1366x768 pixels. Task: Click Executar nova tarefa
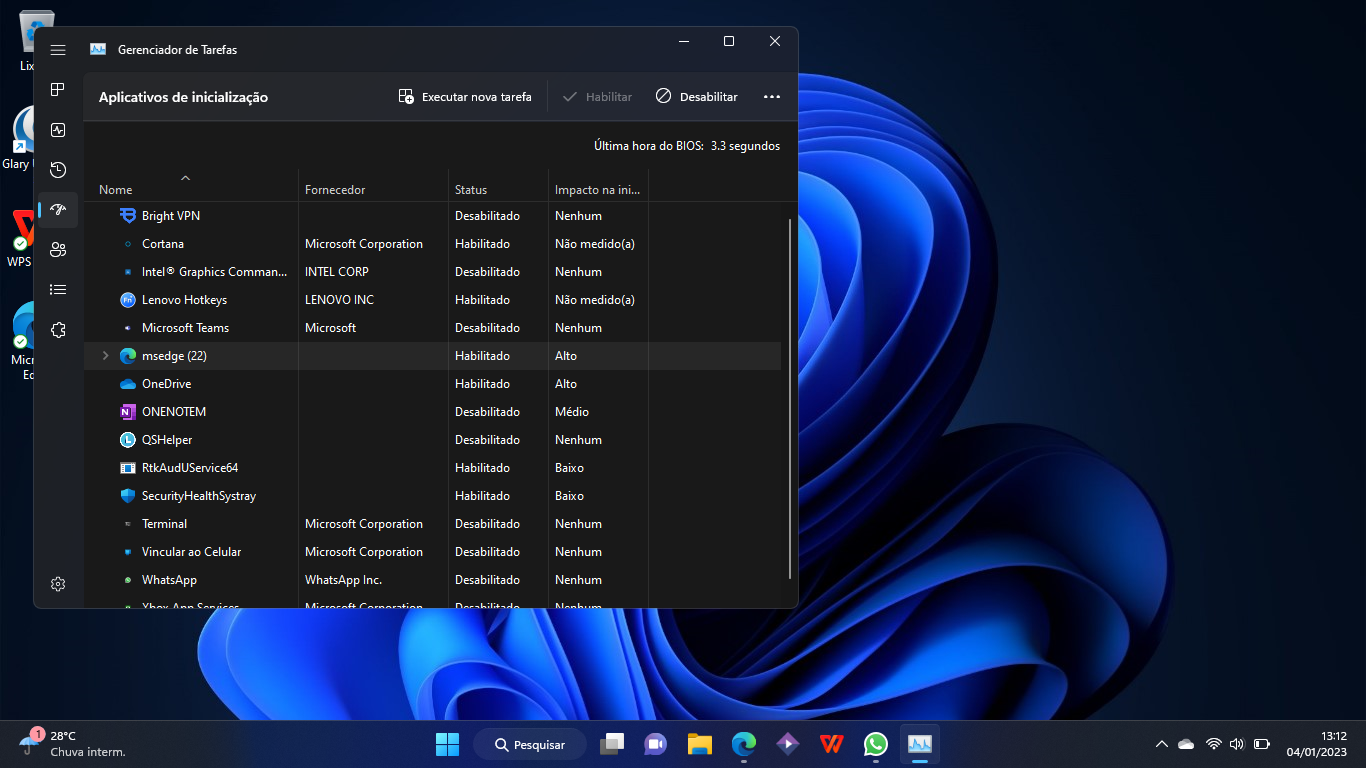pos(465,97)
